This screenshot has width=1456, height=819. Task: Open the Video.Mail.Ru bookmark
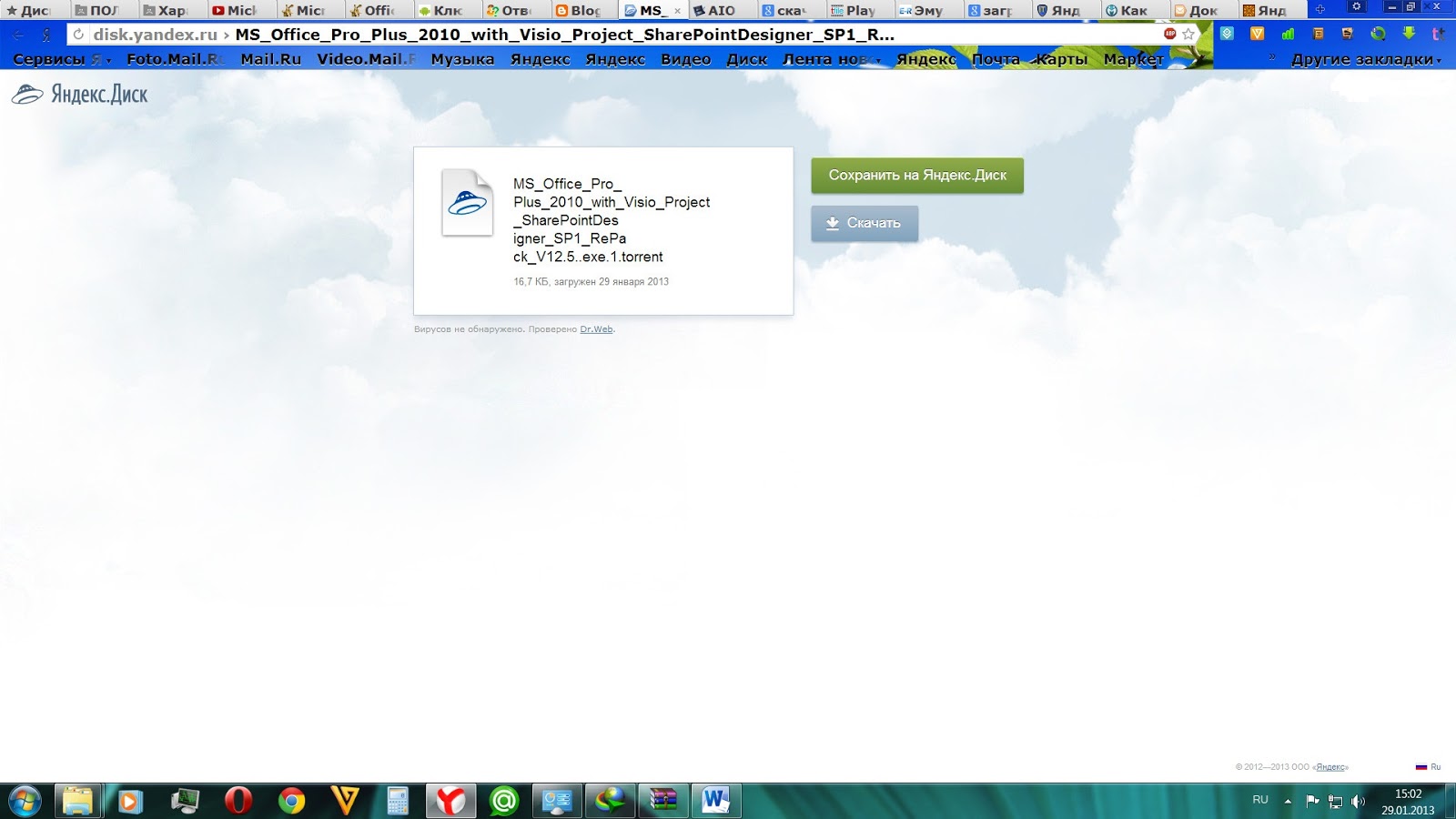pyautogui.click(x=365, y=59)
